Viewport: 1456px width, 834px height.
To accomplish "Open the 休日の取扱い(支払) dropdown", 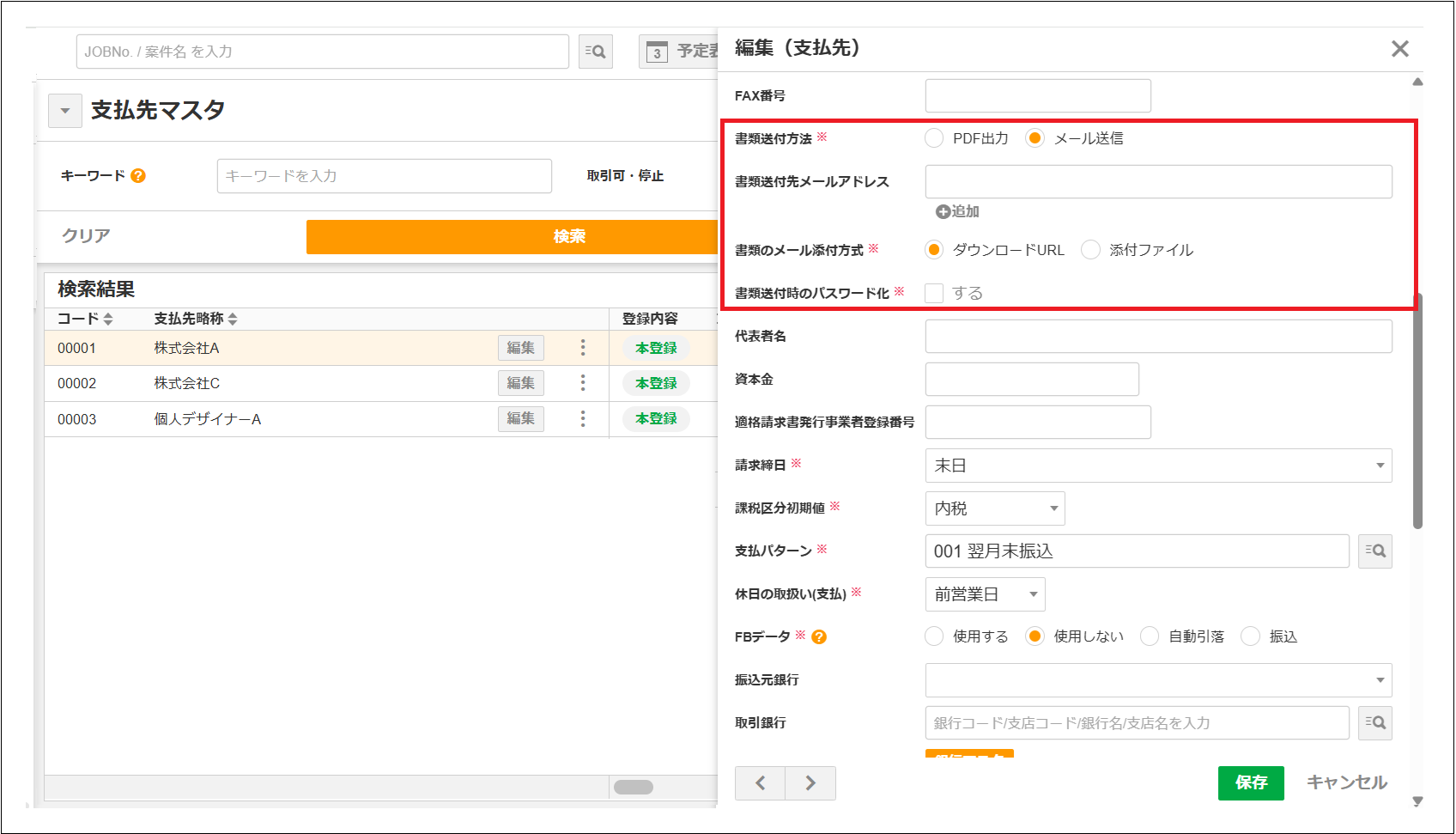I will click(985, 594).
